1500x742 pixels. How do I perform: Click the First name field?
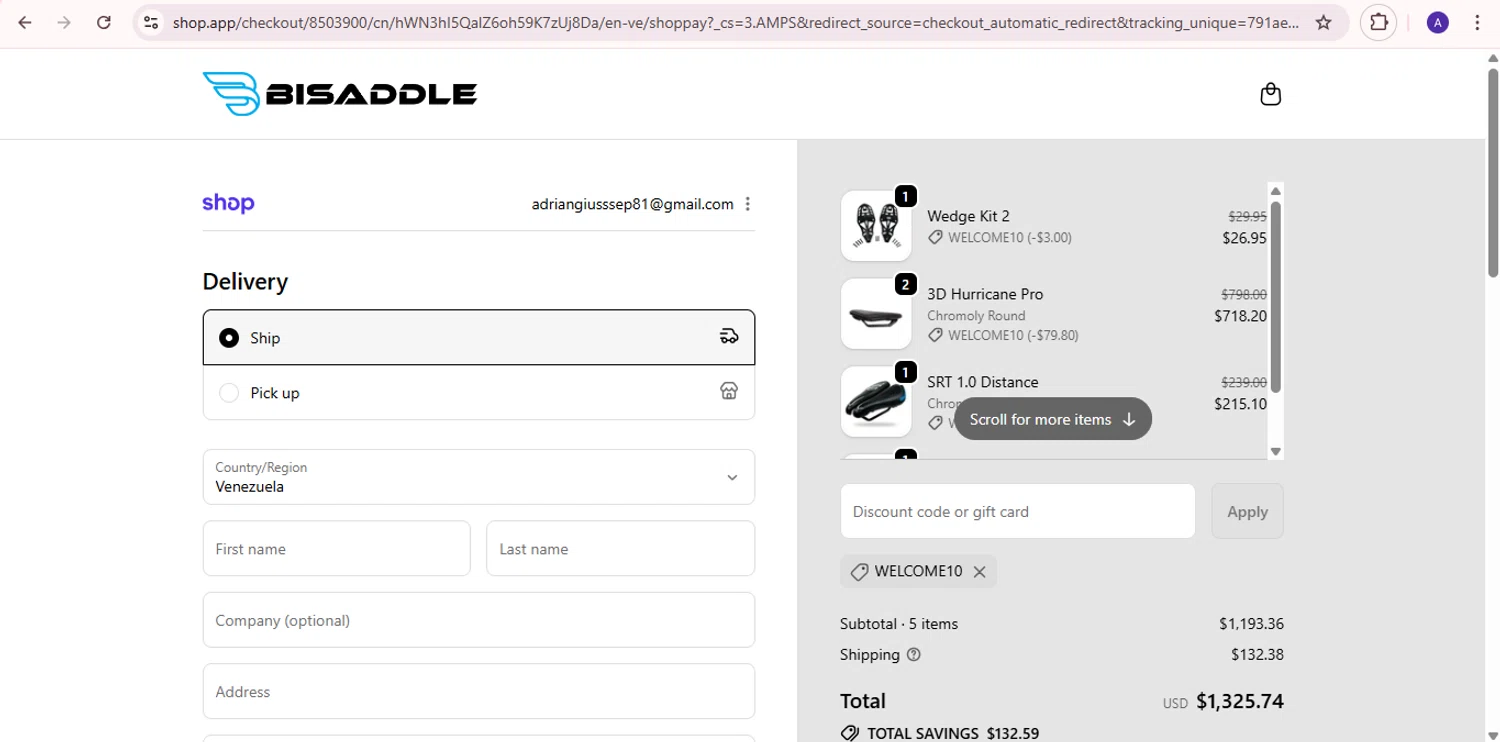336,548
